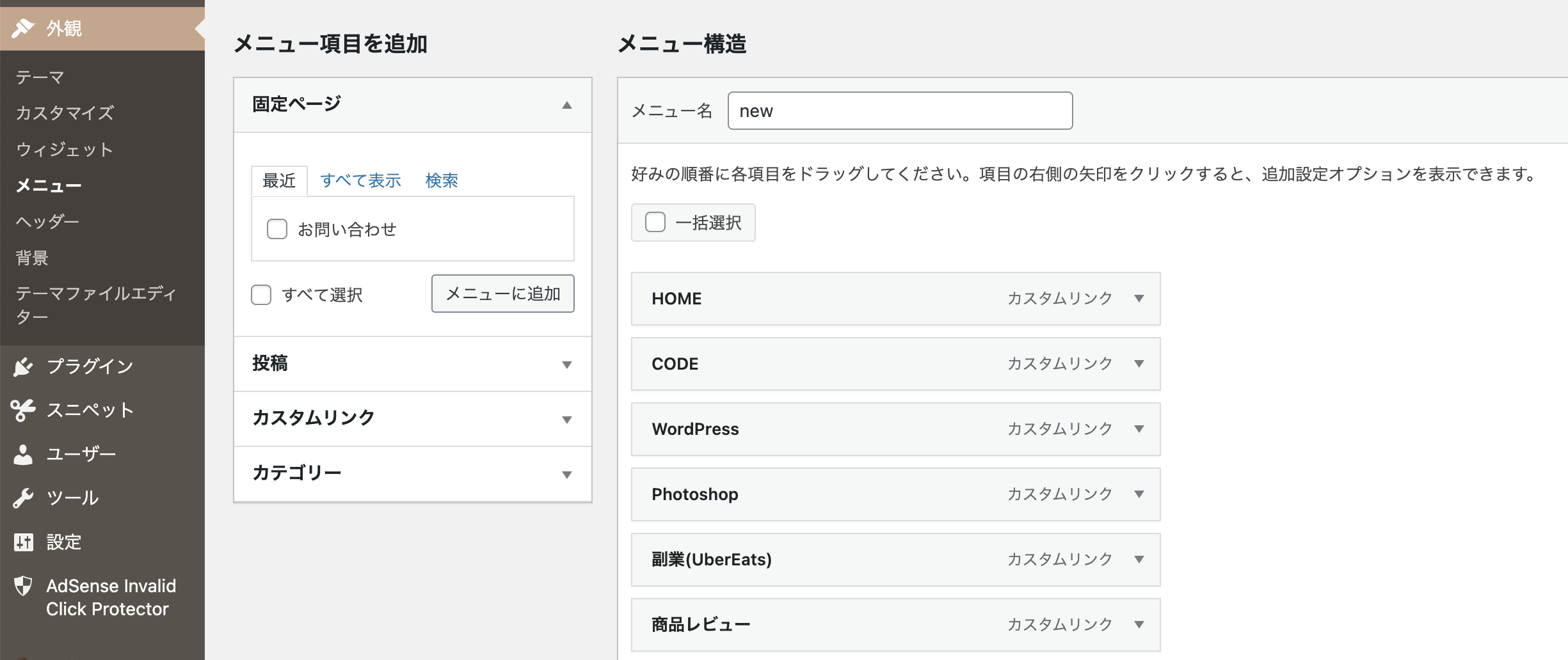Click the Settings sliders icon
The image size is (1568, 660).
pos(23,542)
